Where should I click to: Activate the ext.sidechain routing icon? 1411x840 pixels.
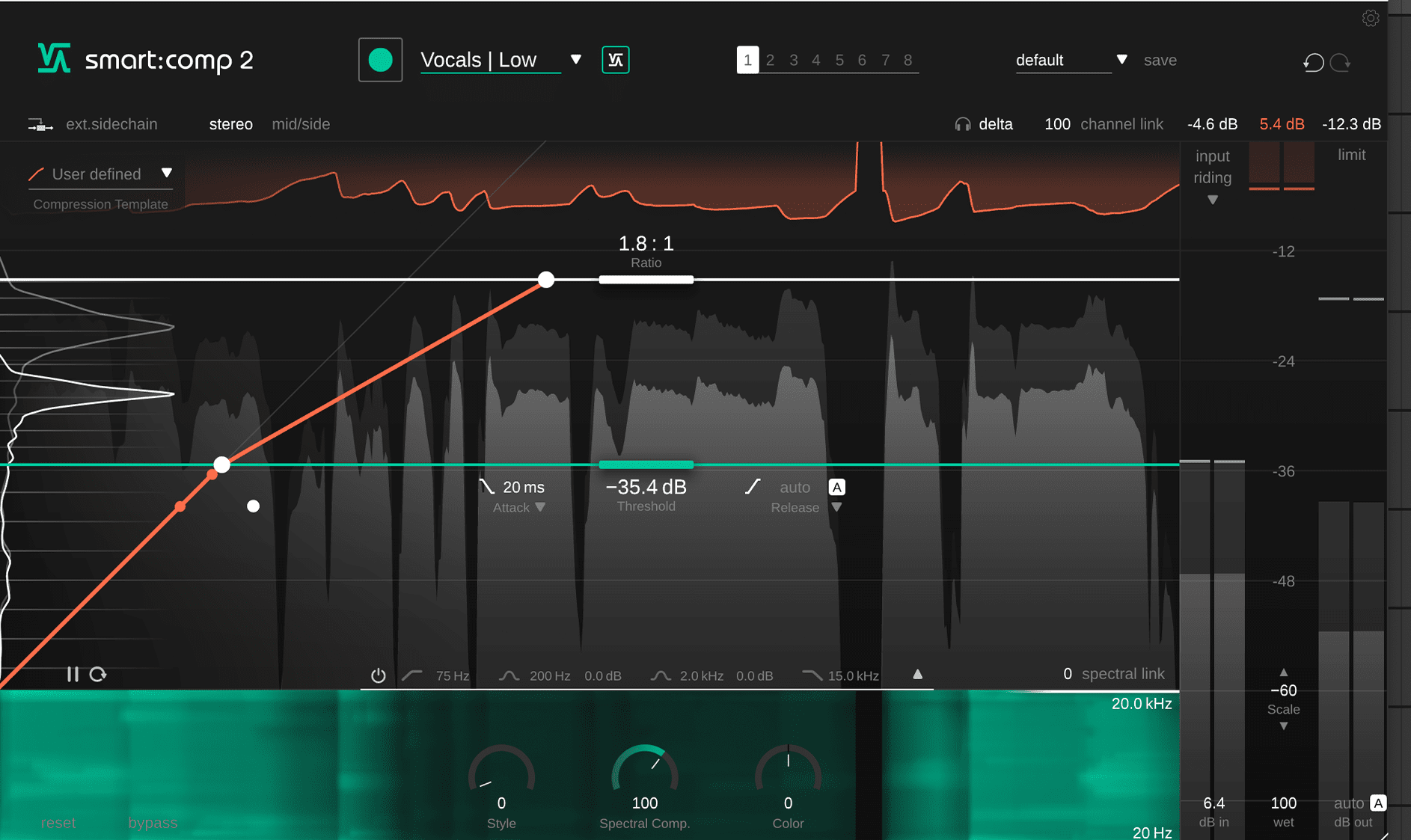tap(40, 124)
